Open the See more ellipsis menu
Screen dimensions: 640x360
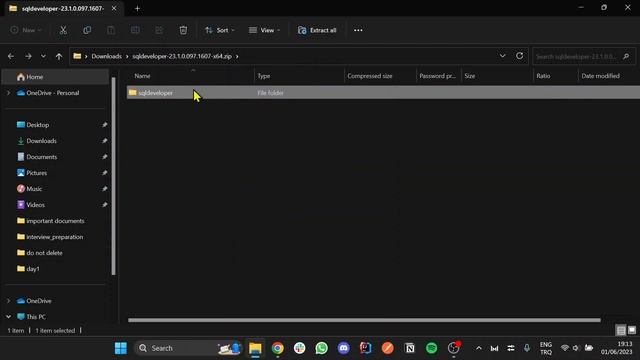tap(358, 30)
